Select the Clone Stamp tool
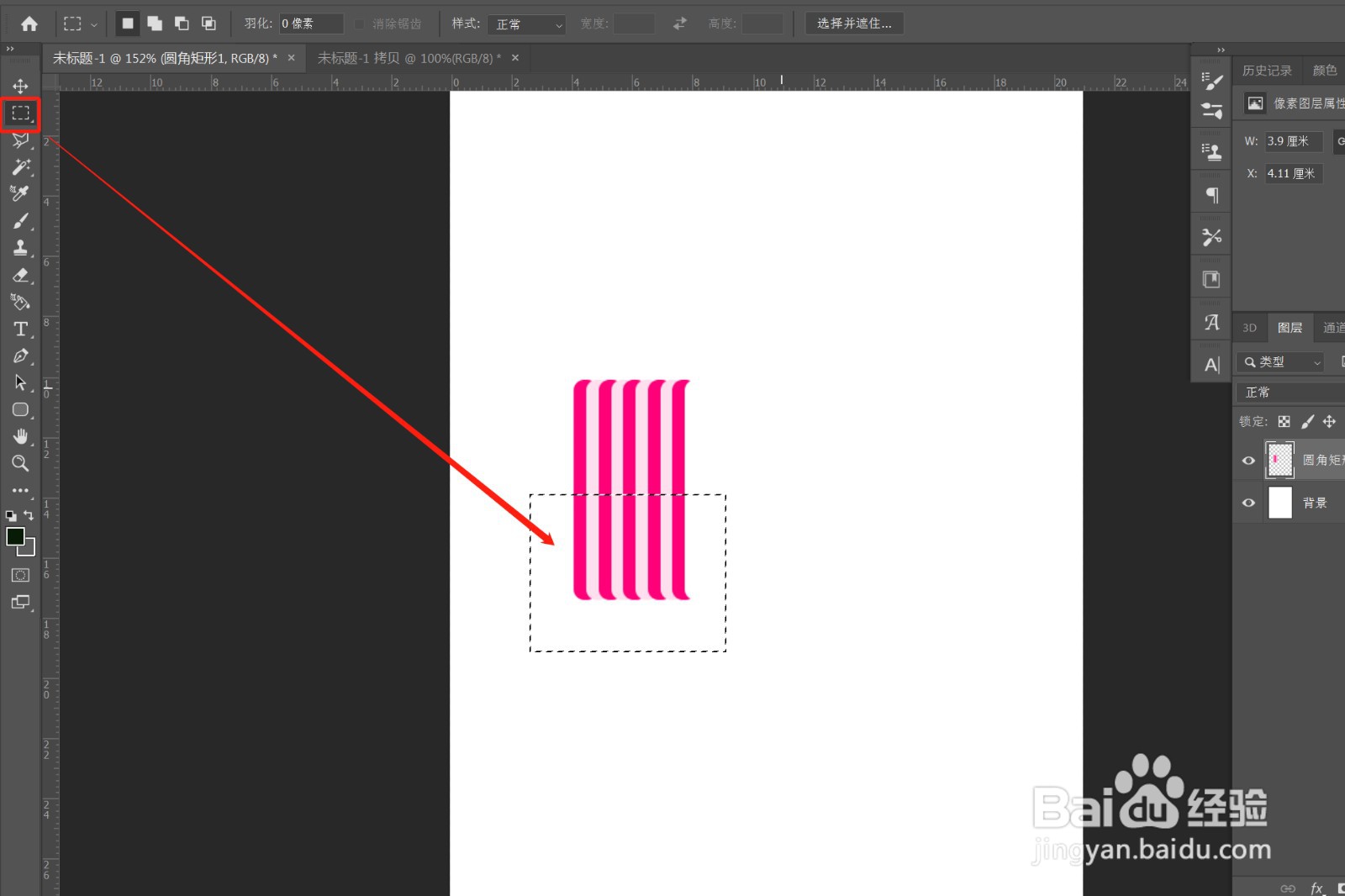The height and width of the screenshot is (896, 1345). (x=20, y=248)
